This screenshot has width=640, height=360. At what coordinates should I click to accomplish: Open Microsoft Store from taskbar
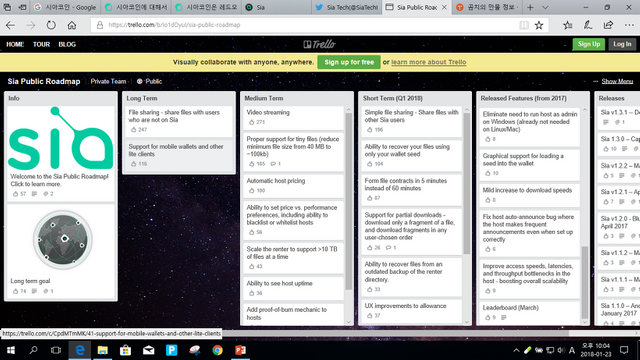[125, 350]
